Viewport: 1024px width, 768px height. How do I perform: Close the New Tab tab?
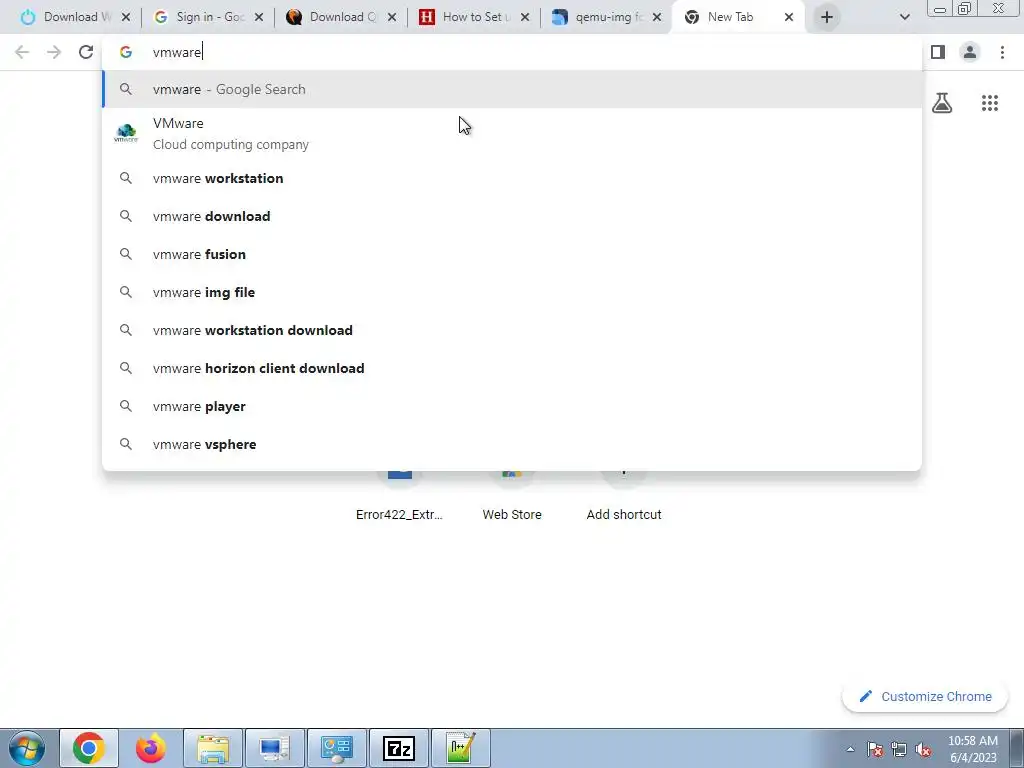[x=789, y=18]
